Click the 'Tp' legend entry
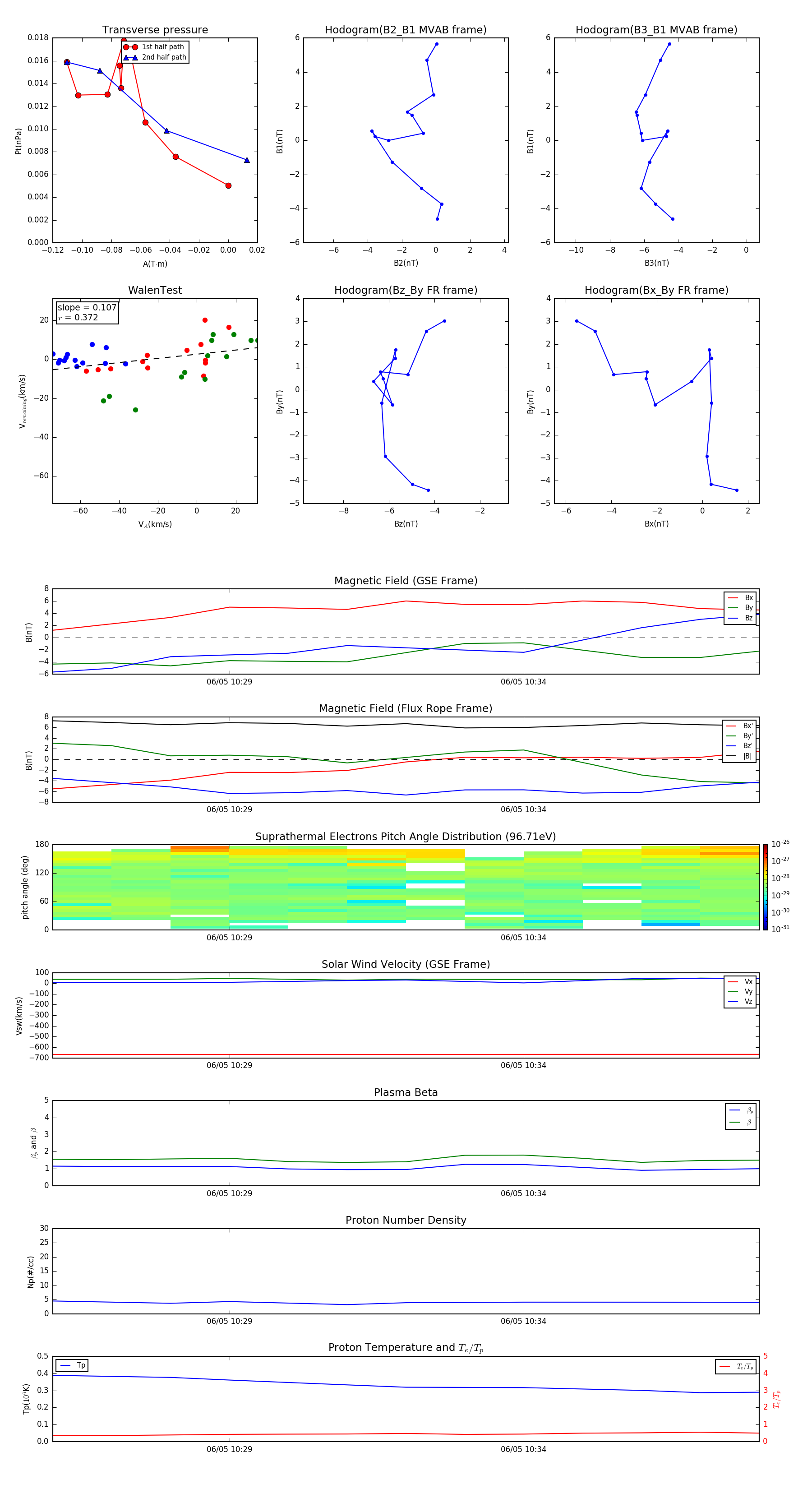812x1489 pixels. point(72,1365)
